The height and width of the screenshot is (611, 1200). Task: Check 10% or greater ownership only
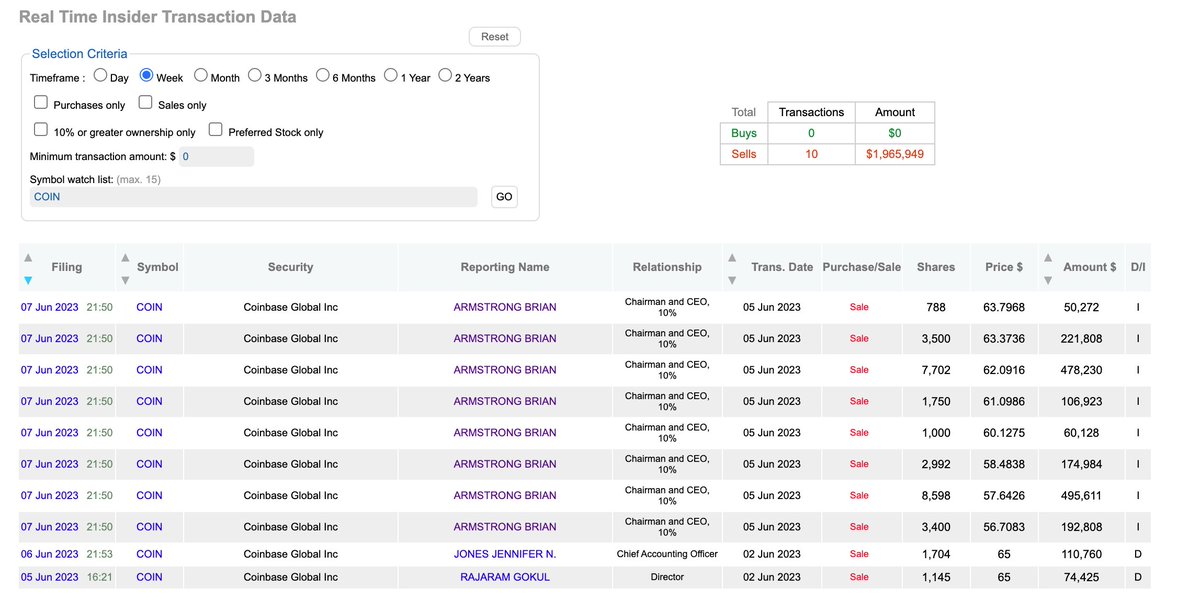(x=41, y=129)
